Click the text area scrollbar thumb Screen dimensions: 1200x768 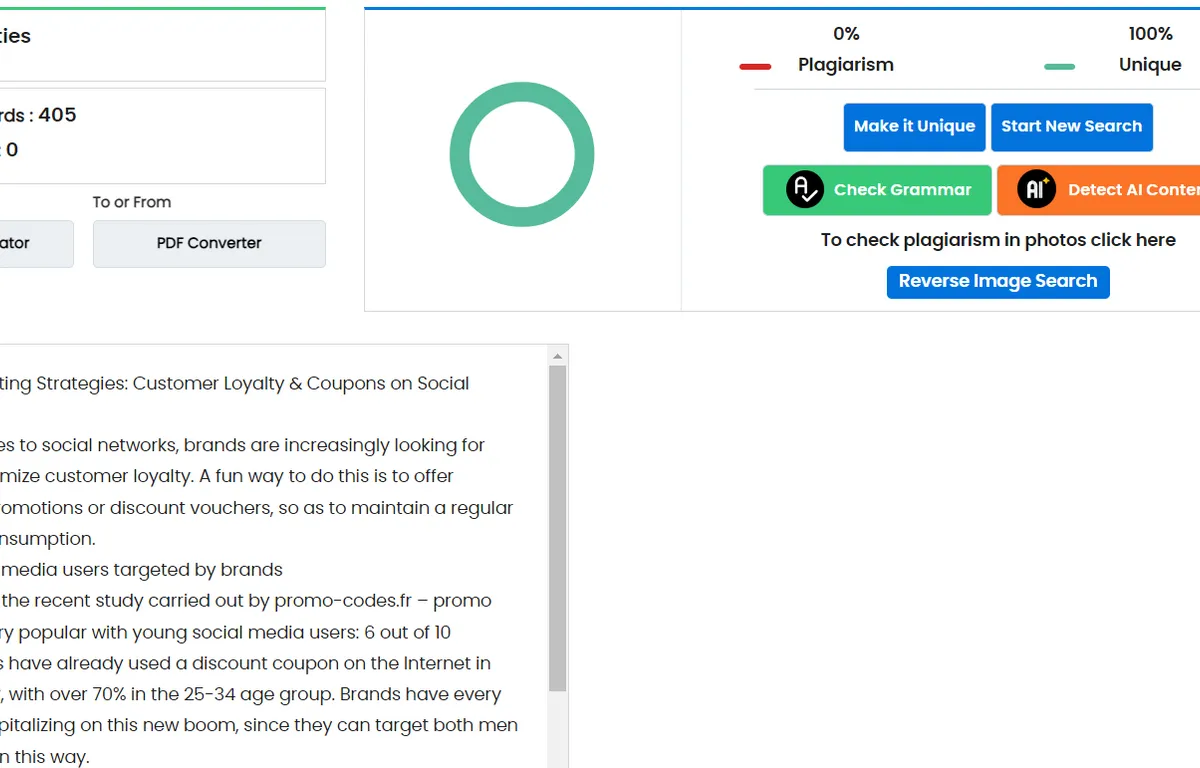click(558, 528)
